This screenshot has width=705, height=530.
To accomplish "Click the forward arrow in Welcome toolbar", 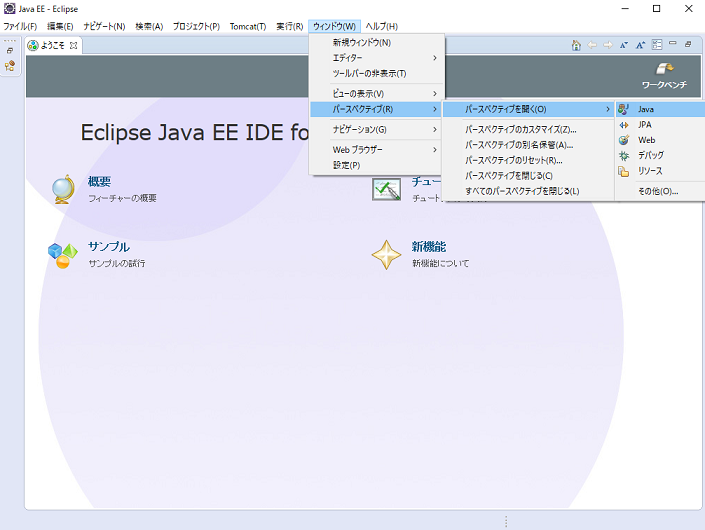I will pos(608,45).
